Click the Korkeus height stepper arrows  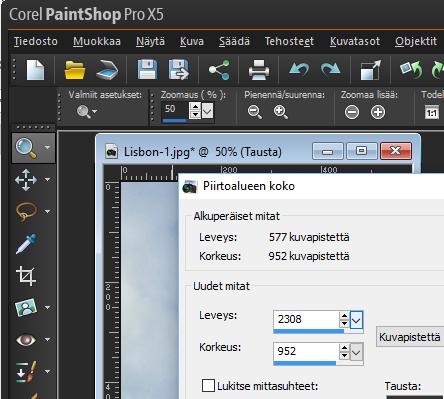(x=344, y=352)
